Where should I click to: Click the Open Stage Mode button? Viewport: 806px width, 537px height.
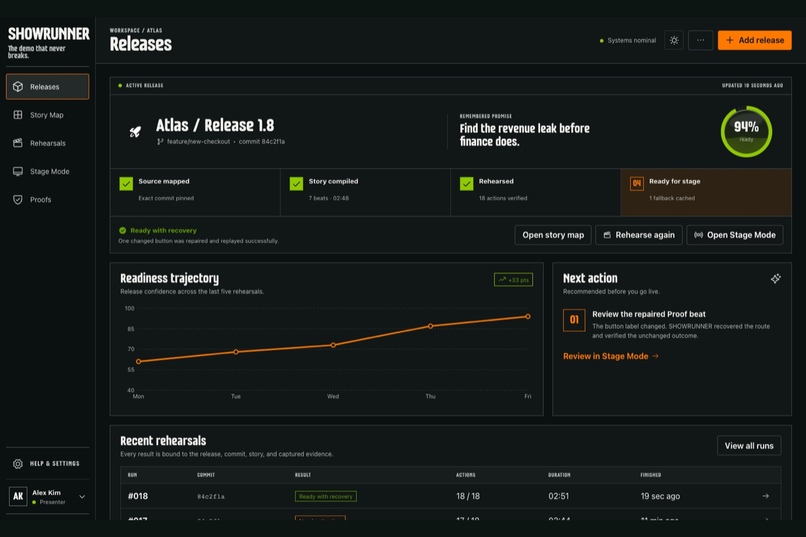(x=735, y=235)
